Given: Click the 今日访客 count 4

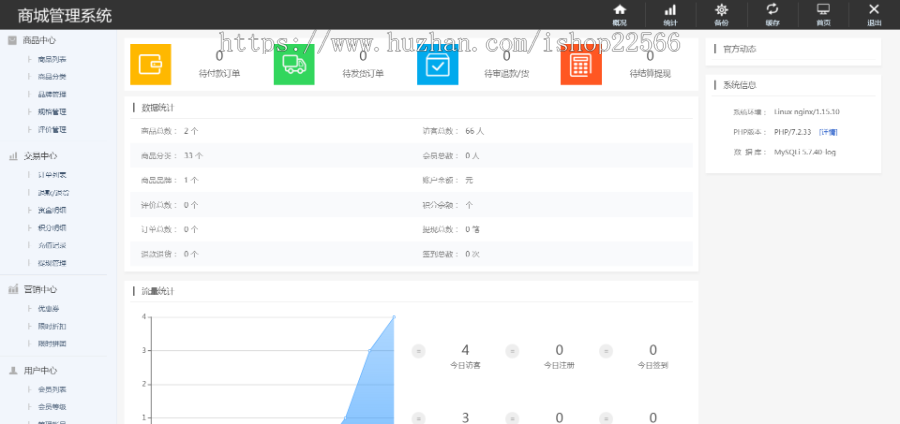Looking at the screenshot, I should click(465, 350).
